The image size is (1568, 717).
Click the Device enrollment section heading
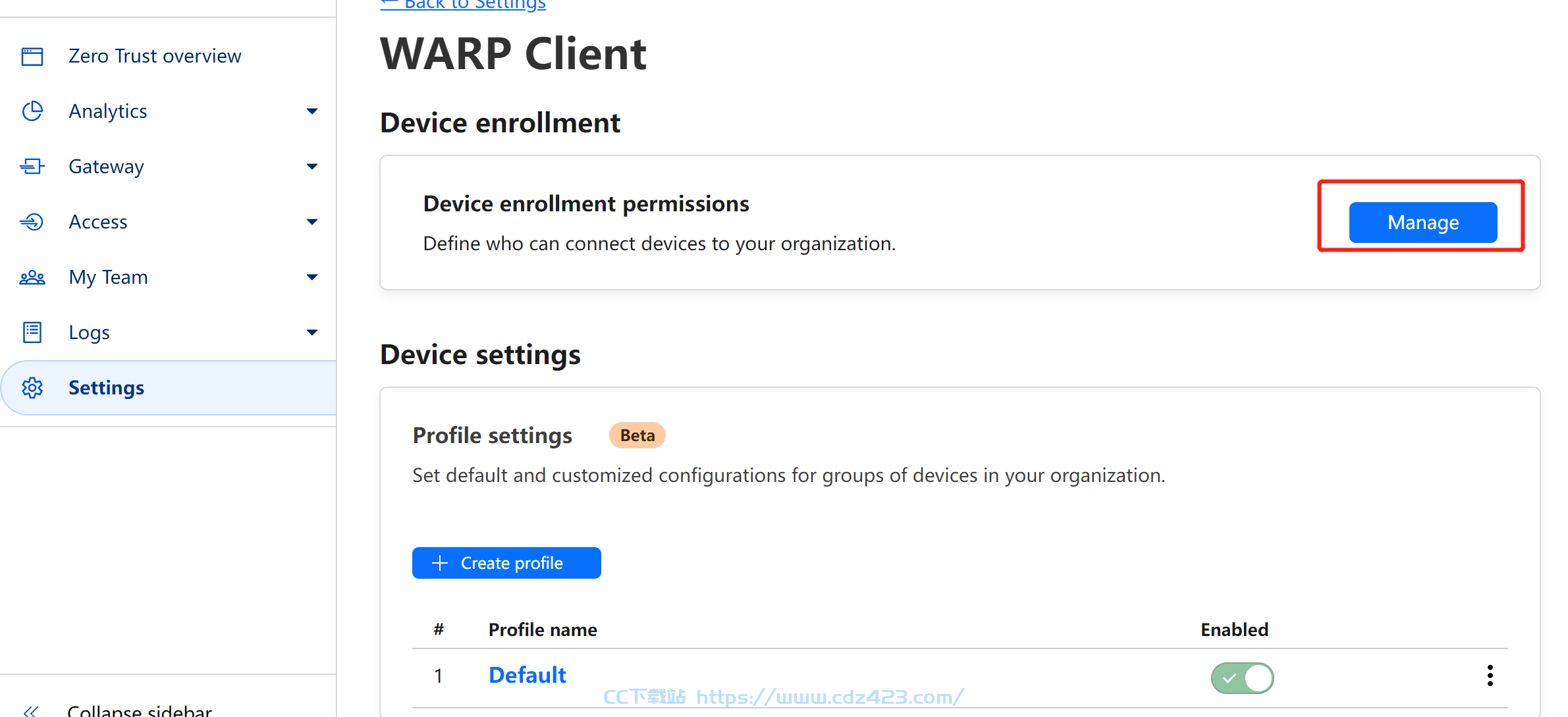(x=500, y=123)
